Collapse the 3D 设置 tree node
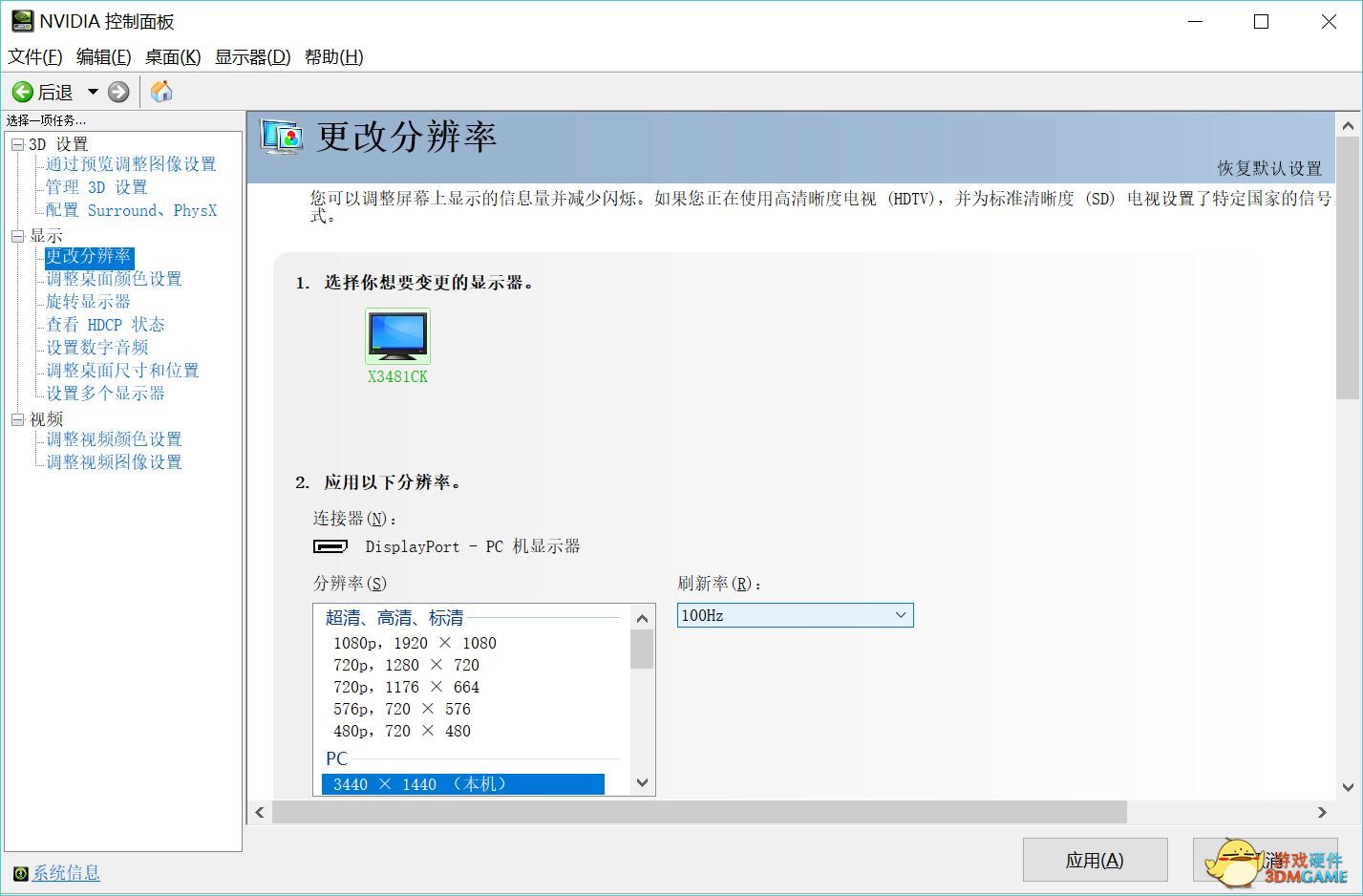Screen dimensions: 1363x896 coord(17,144)
